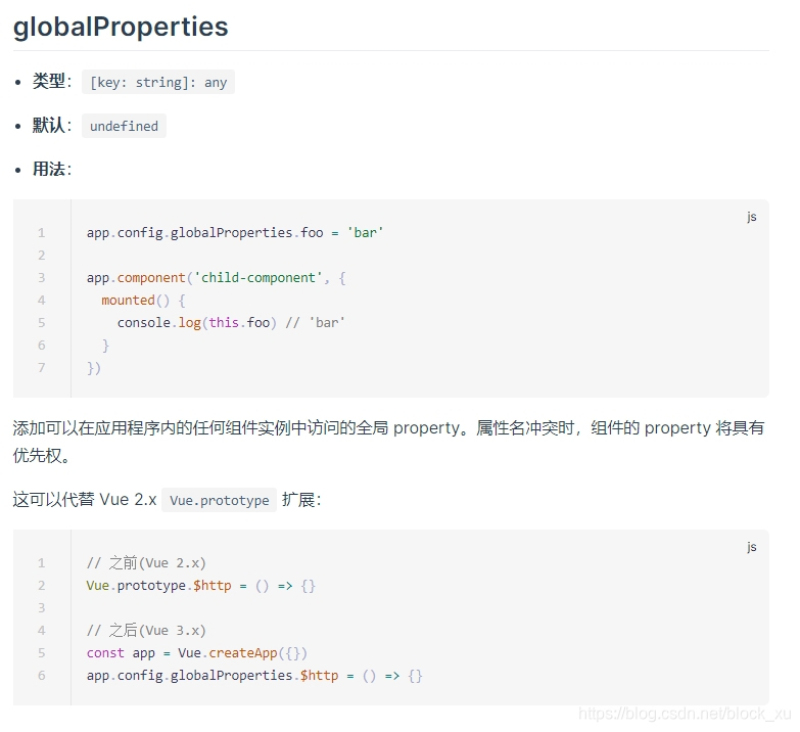Click the 类型 bullet label

click(x=49, y=82)
